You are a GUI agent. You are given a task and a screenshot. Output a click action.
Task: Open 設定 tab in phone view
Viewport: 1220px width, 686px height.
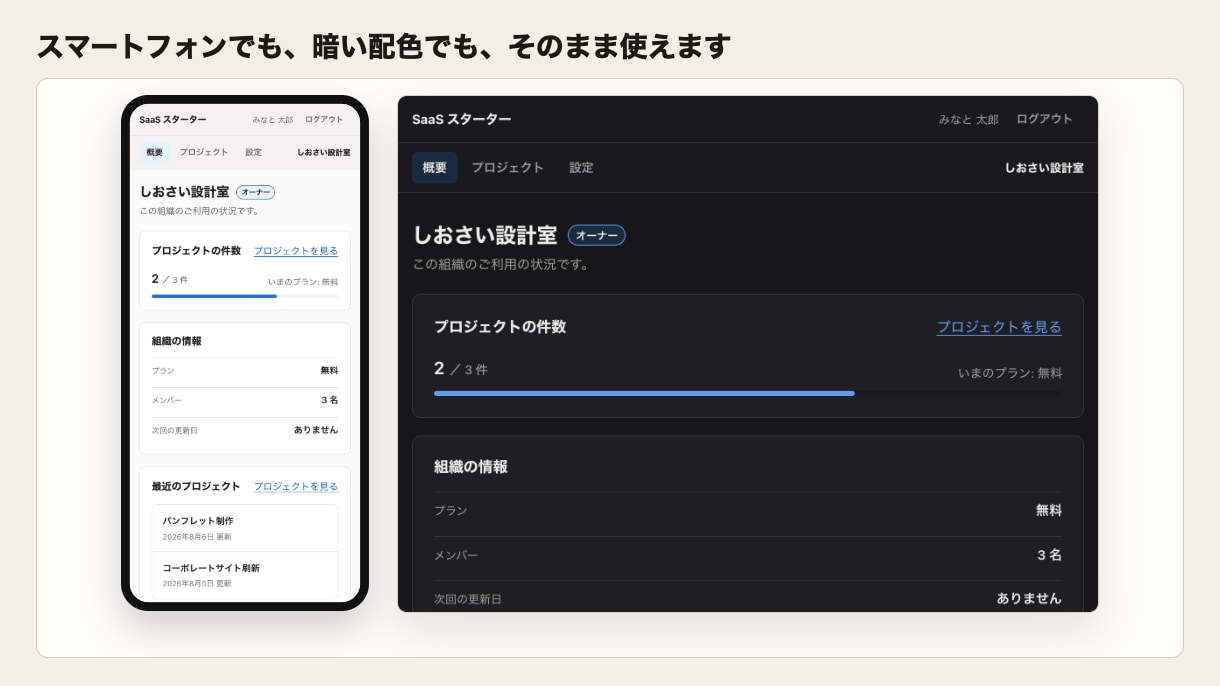pos(254,152)
